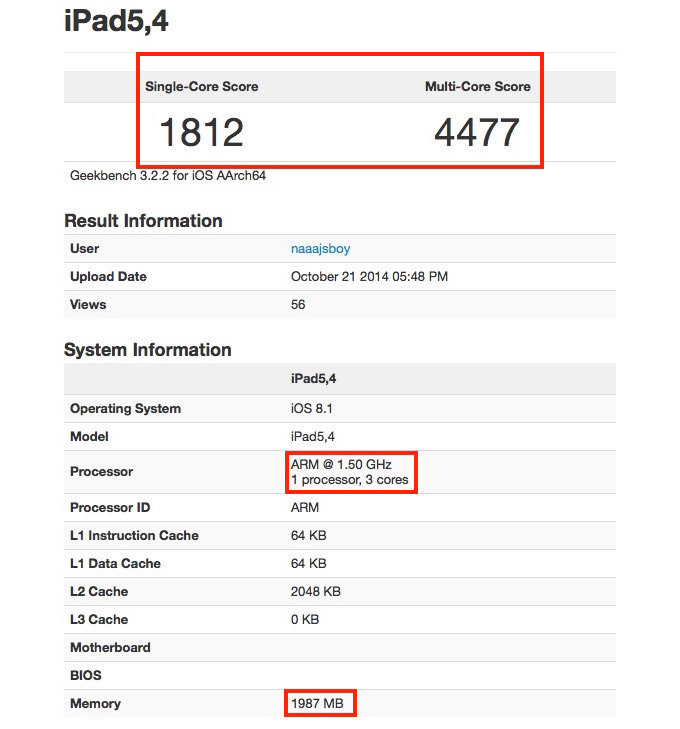The width and height of the screenshot is (680, 729).
Task: Select the 1987 MB memory value
Action: (317, 703)
